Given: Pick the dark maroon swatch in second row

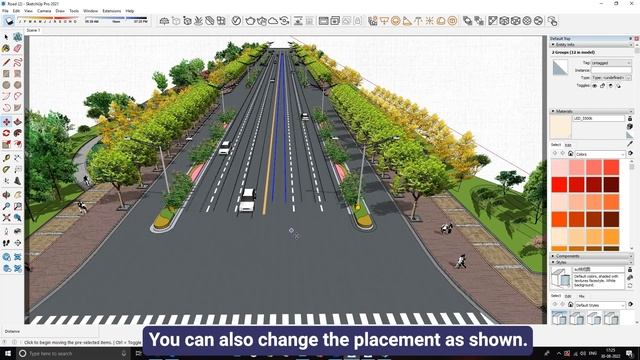Looking at the screenshot, I should pos(611,184).
